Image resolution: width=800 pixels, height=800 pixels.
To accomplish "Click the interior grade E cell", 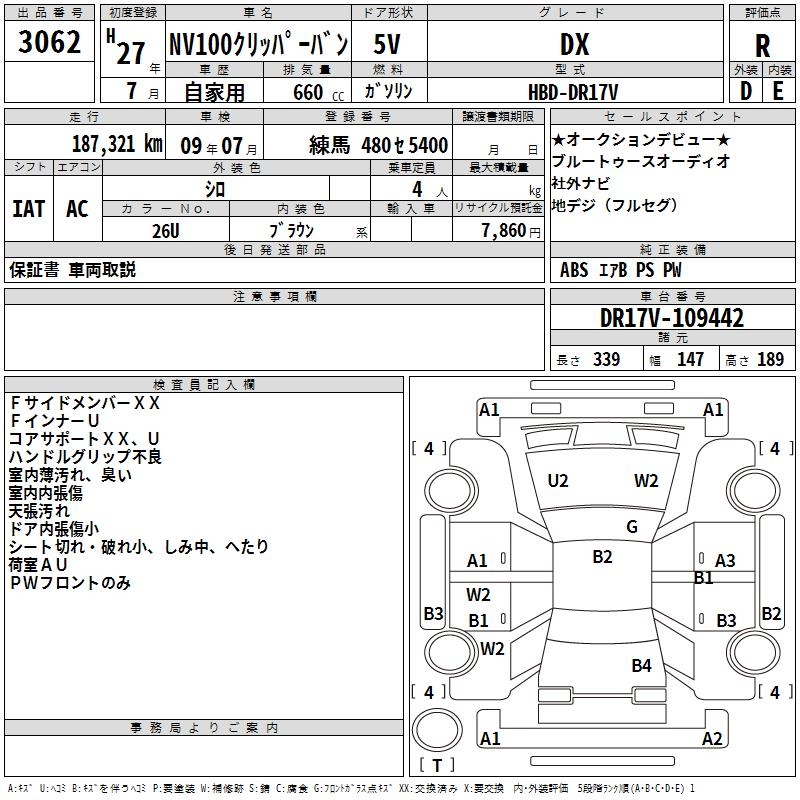I will (778, 91).
